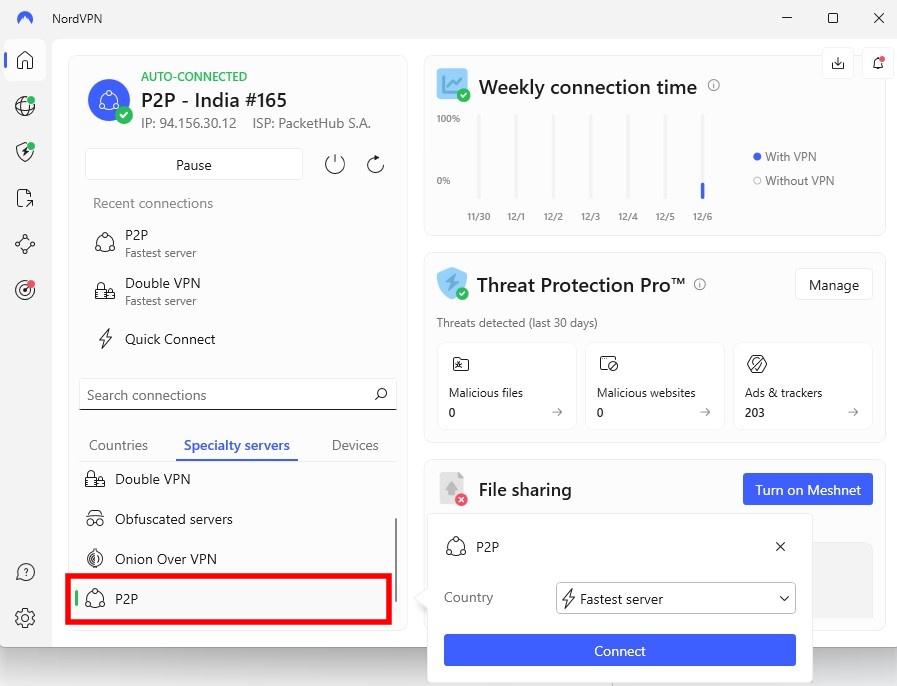Screen dimensions: 897x686
Task: Click the Malicious files arrow
Action: [557, 412]
